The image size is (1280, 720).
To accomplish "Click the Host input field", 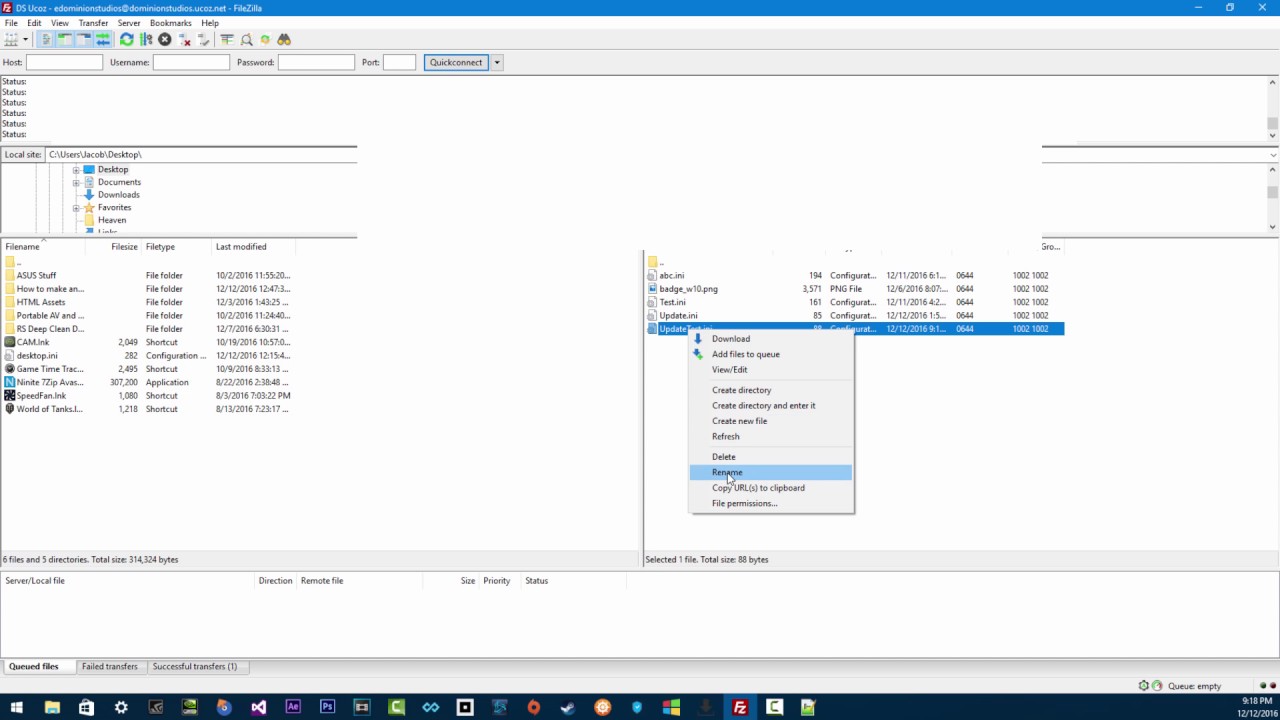I will pos(64,62).
